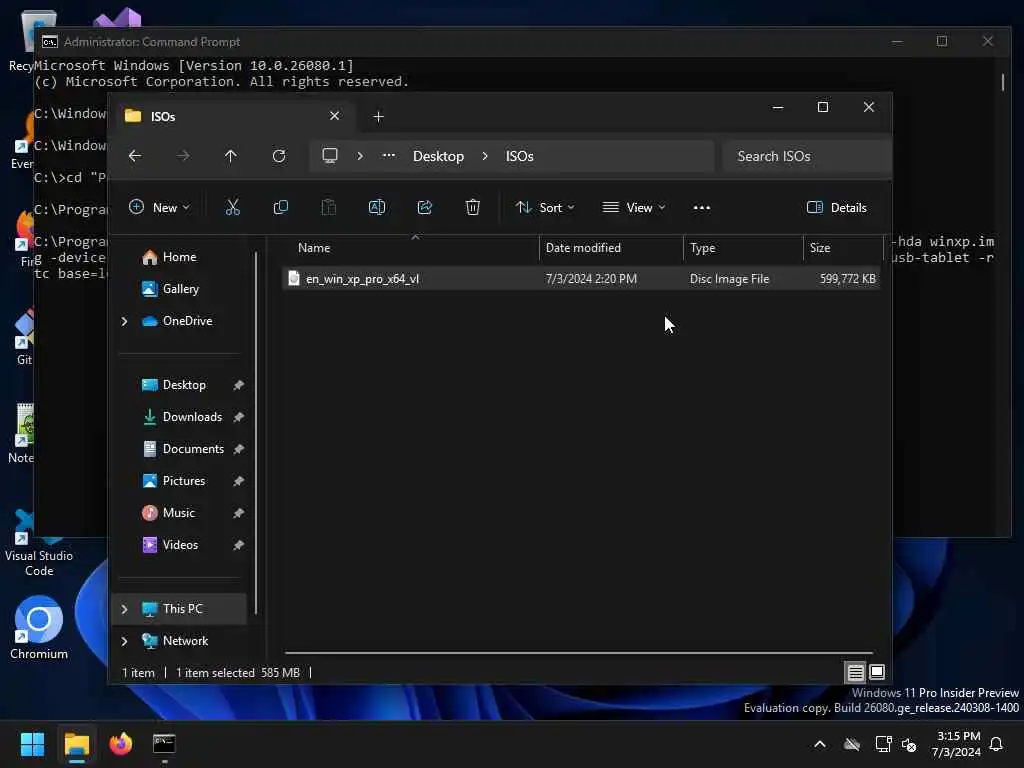Click Command Prompt taskbar icon
This screenshot has width=1024, height=768.
tap(164, 744)
